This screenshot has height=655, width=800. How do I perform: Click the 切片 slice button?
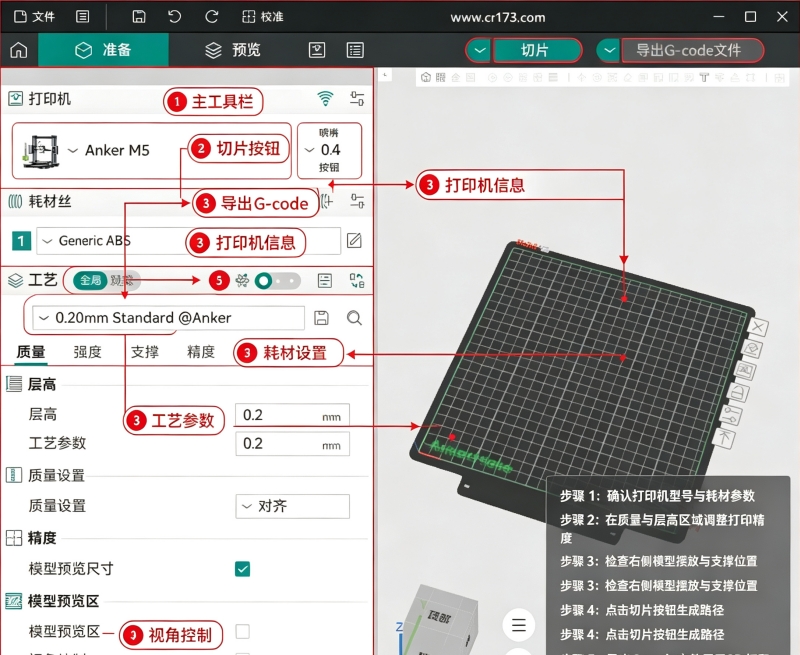(x=537, y=51)
